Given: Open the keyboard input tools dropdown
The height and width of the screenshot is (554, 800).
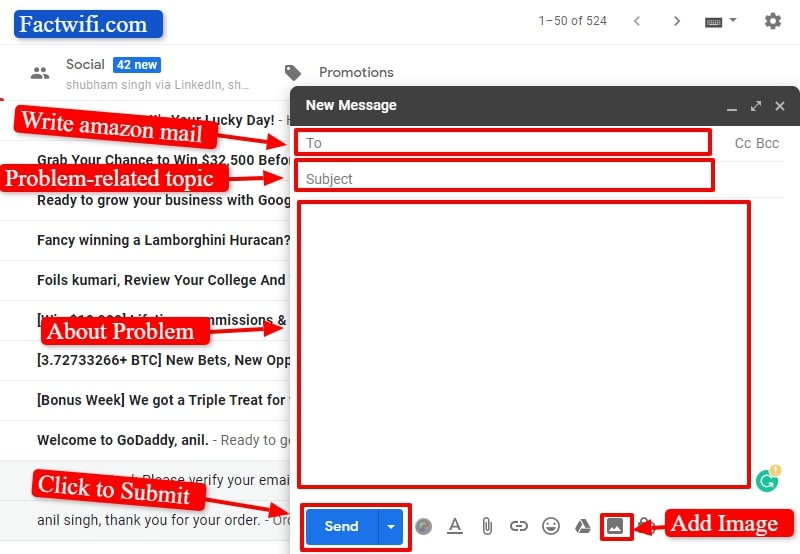Looking at the screenshot, I should (x=720, y=21).
